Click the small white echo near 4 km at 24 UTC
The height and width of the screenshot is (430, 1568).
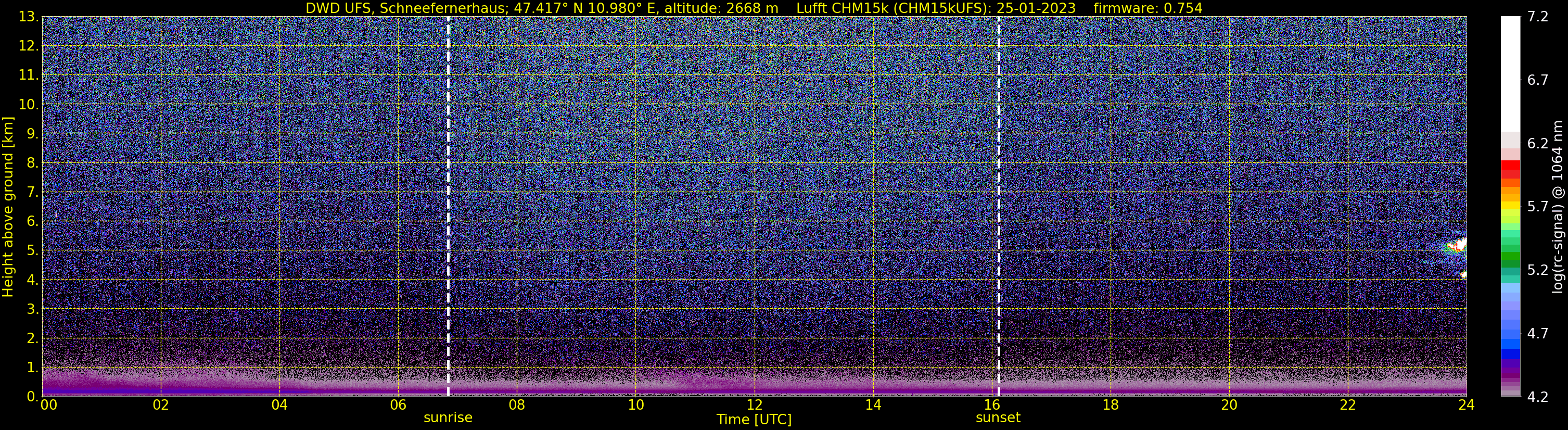pyautogui.click(x=1463, y=275)
